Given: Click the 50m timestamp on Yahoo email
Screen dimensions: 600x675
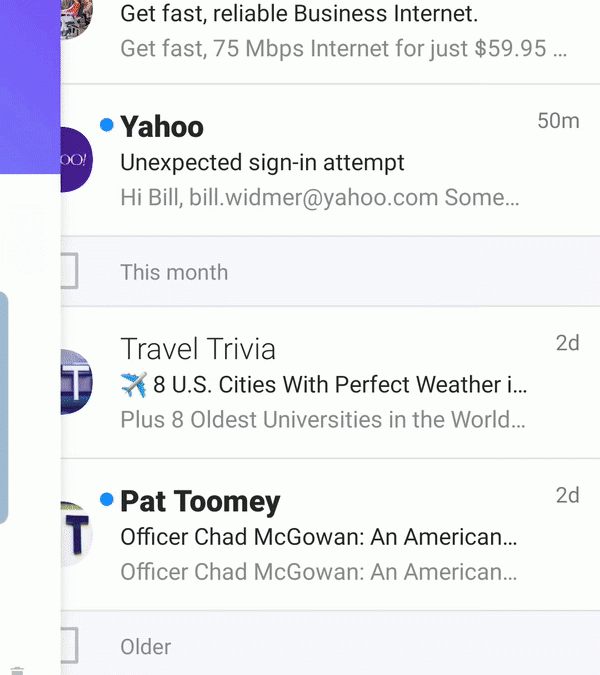Looking at the screenshot, I should [x=558, y=121].
